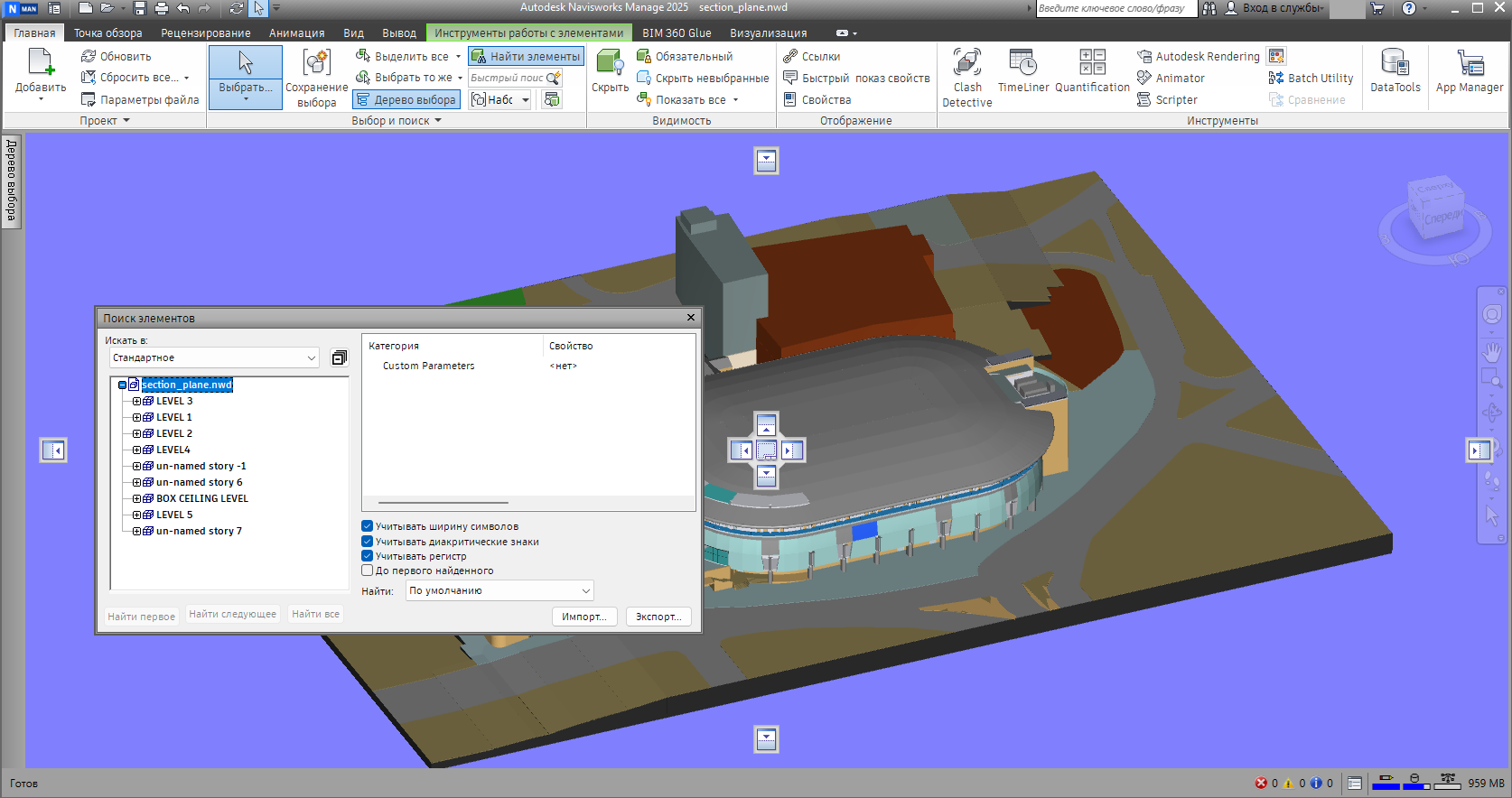Open the Найти 'По умолчанию' dropdown
The image size is (1512, 798).
click(499, 590)
